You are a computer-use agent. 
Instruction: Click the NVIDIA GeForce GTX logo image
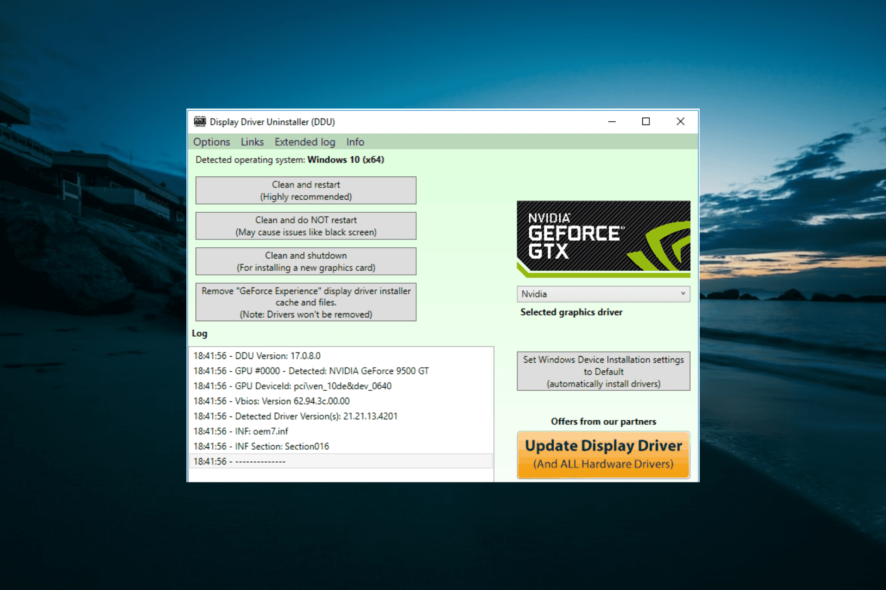tap(603, 239)
